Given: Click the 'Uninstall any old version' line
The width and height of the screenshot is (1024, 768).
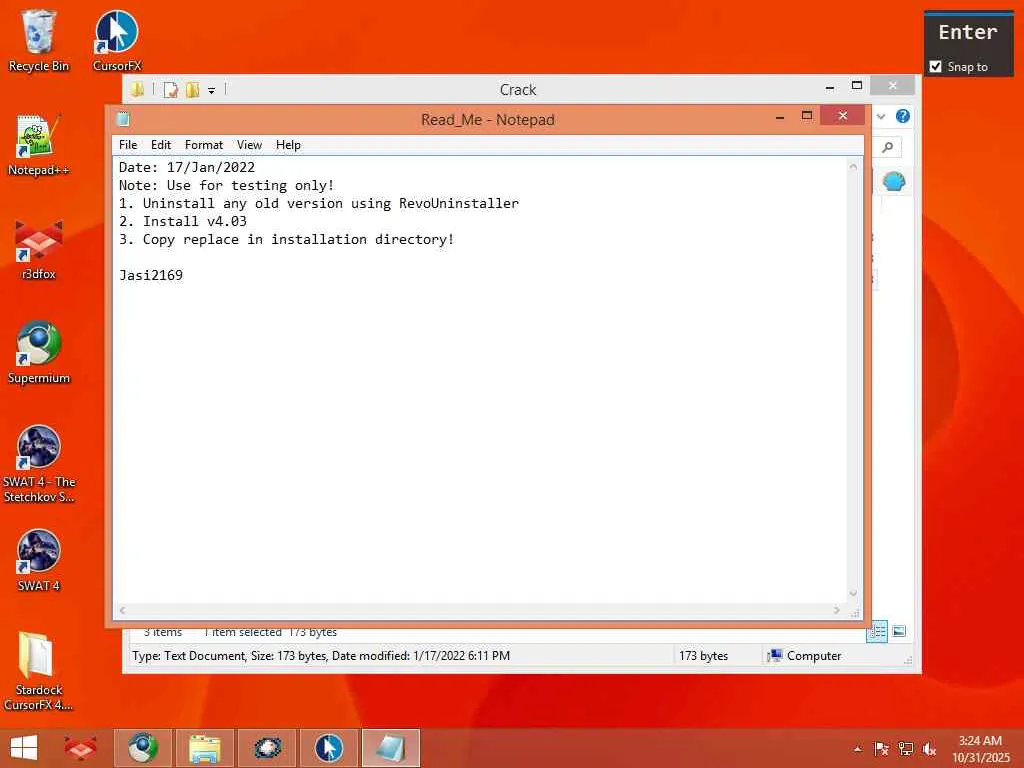Looking at the screenshot, I should click(x=319, y=203).
